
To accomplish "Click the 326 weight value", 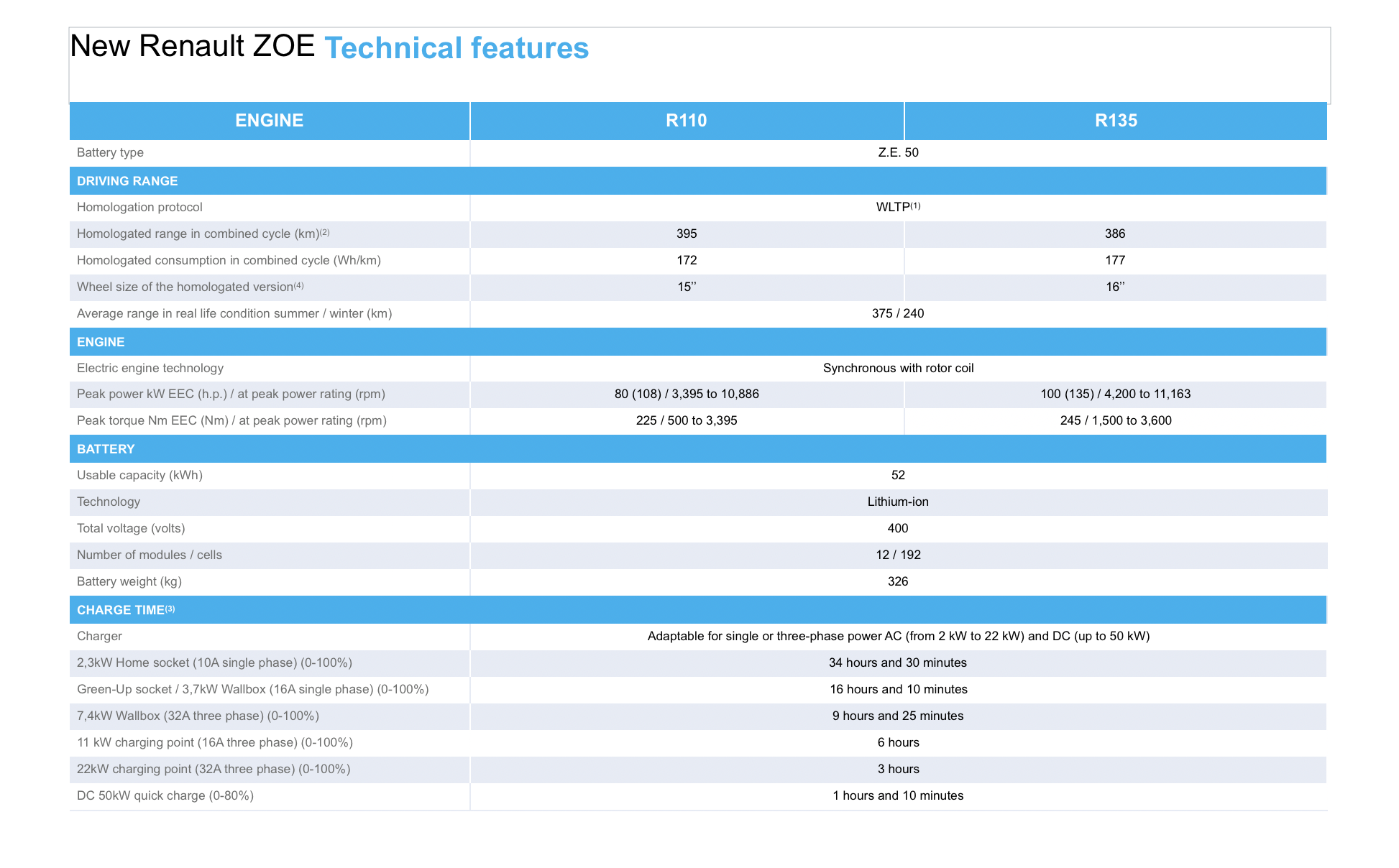I will click(898, 581).
